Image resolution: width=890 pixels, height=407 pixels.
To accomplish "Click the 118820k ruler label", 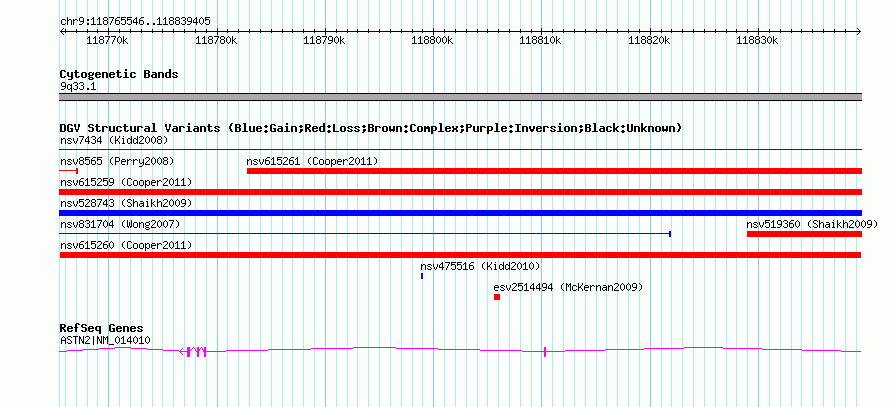I will 649,40.
